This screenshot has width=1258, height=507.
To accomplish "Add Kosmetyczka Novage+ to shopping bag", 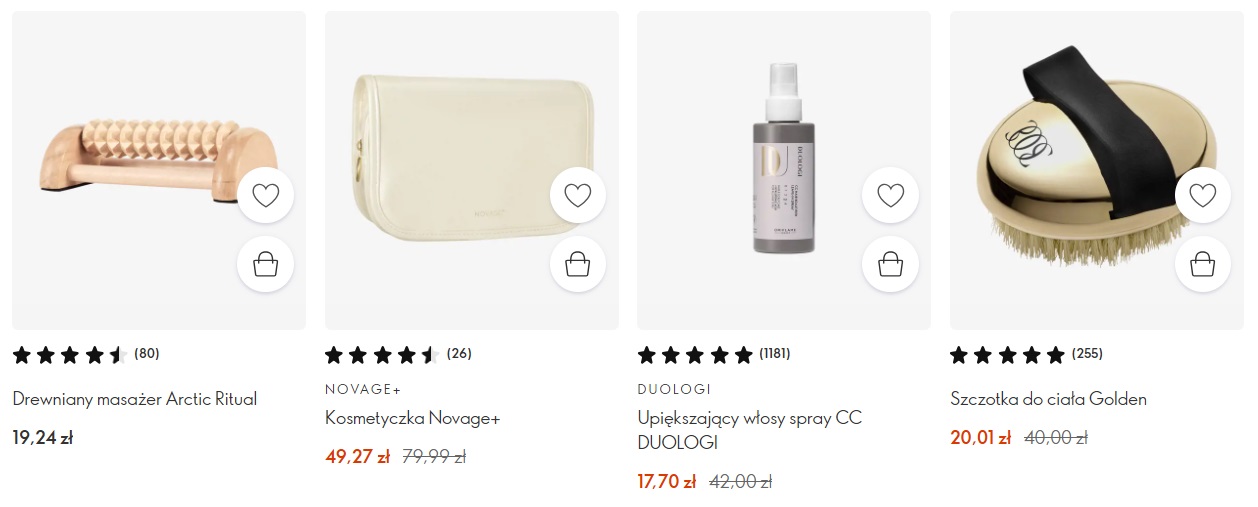I will click(578, 264).
